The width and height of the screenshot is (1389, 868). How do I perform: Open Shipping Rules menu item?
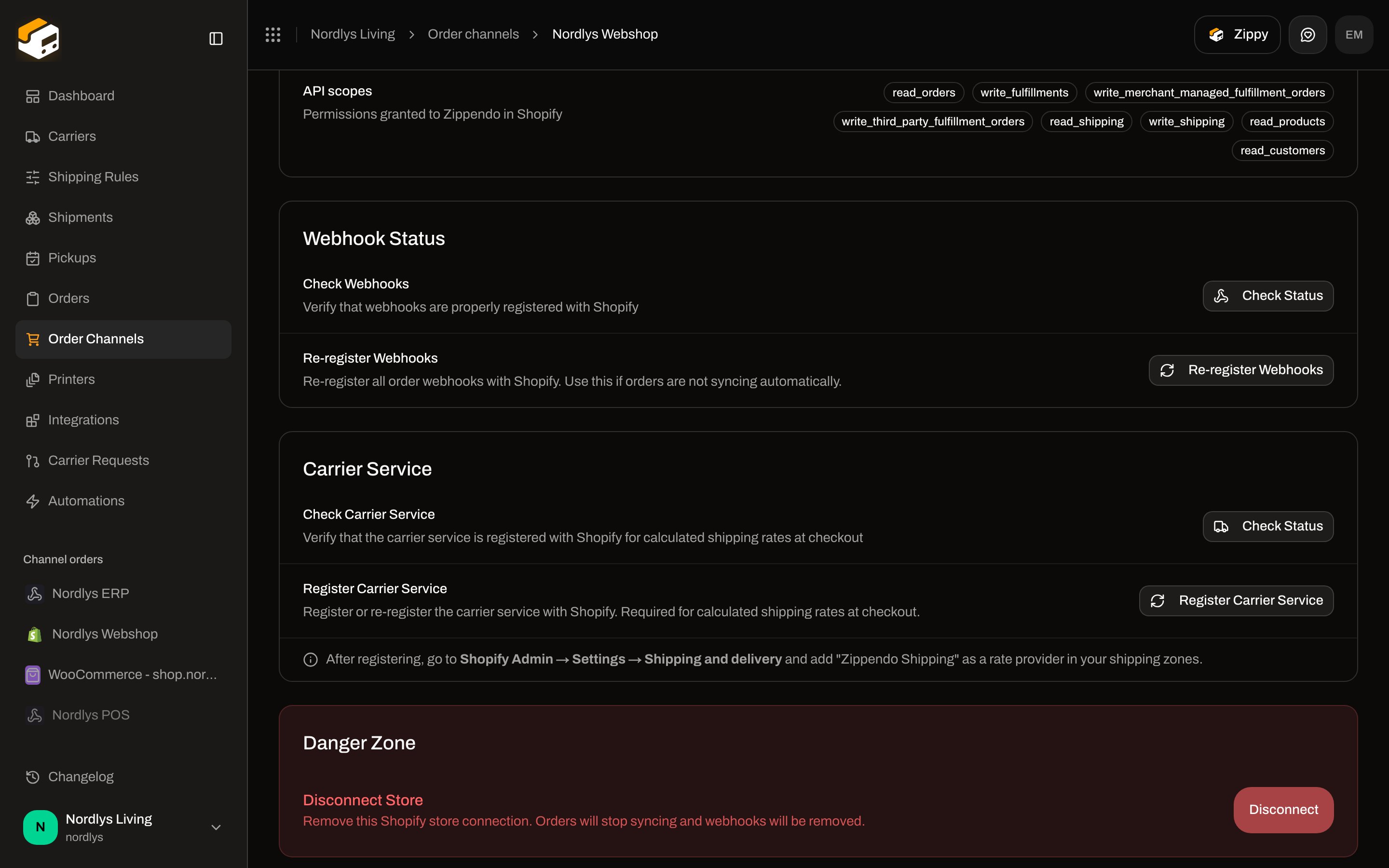click(x=123, y=177)
